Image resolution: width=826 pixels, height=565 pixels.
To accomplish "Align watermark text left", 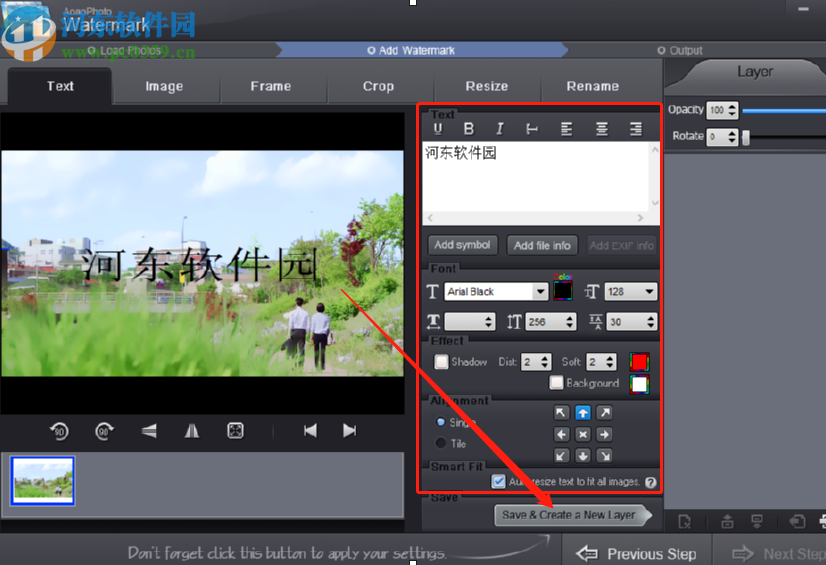I will 566,128.
